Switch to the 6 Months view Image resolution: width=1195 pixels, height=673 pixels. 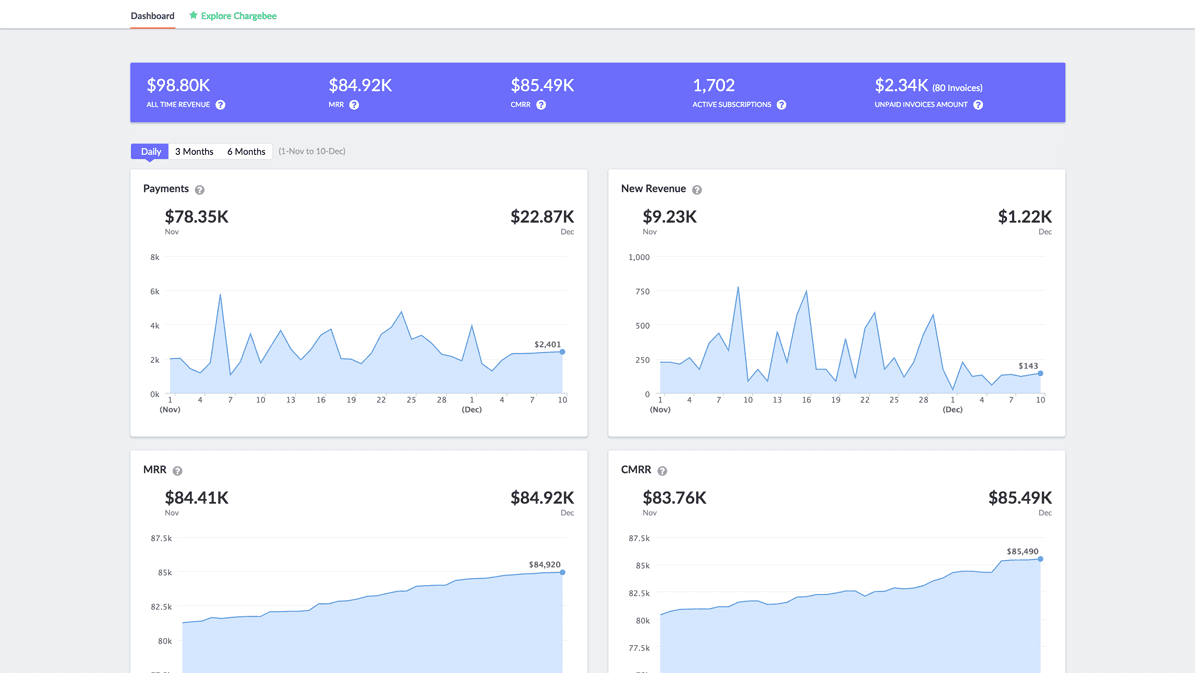pyautogui.click(x=245, y=151)
